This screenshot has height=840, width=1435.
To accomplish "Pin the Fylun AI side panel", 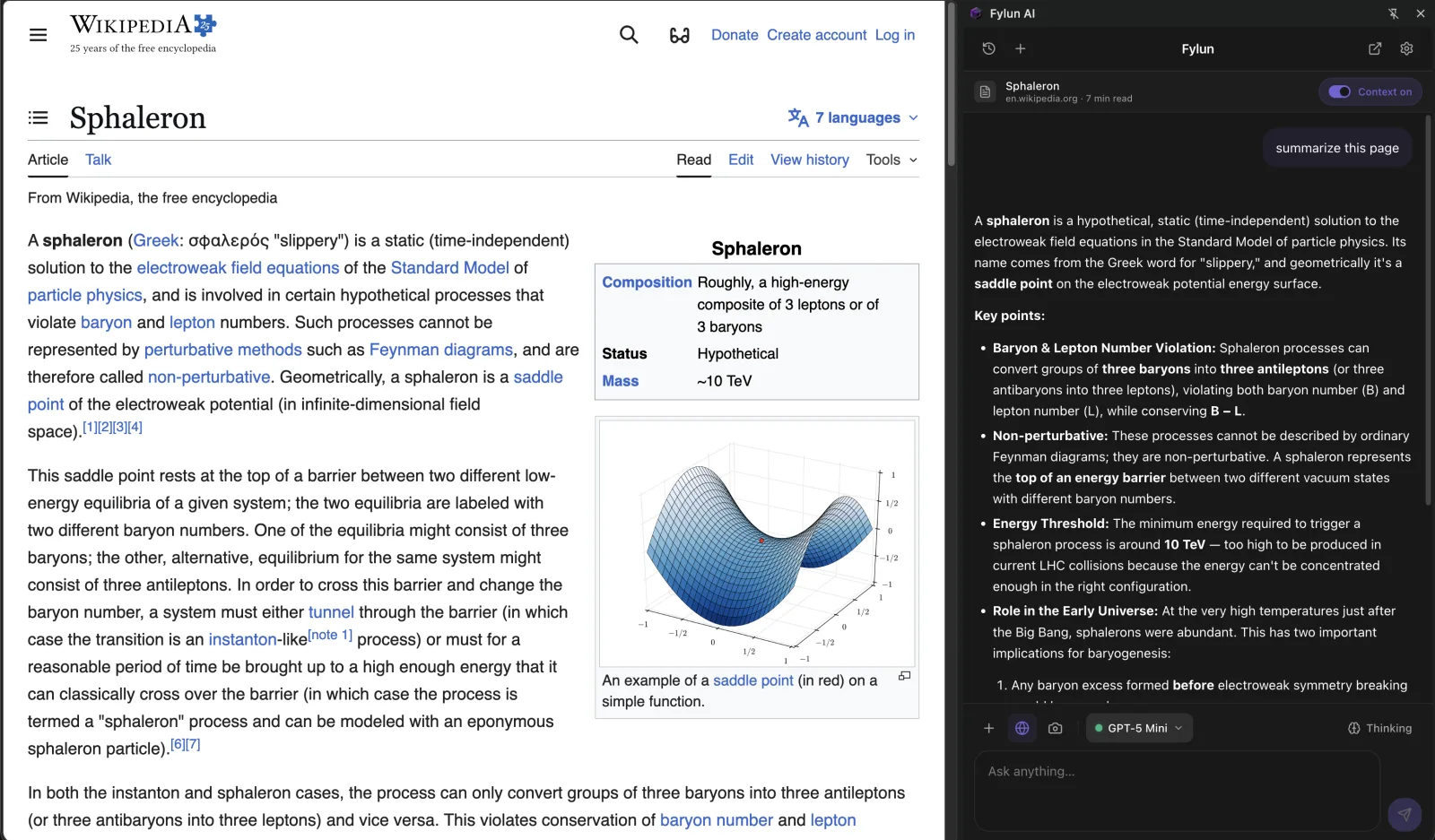I will [x=1393, y=13].
